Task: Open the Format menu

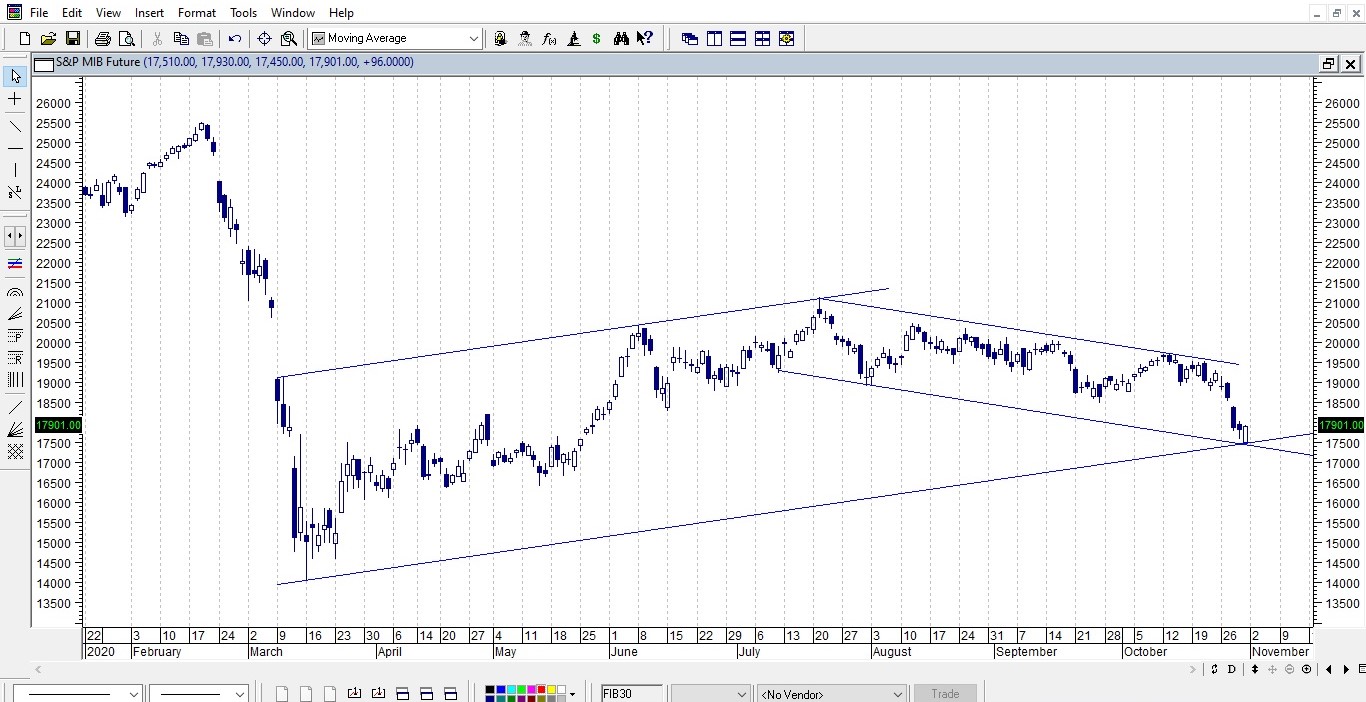Action: 197,13
